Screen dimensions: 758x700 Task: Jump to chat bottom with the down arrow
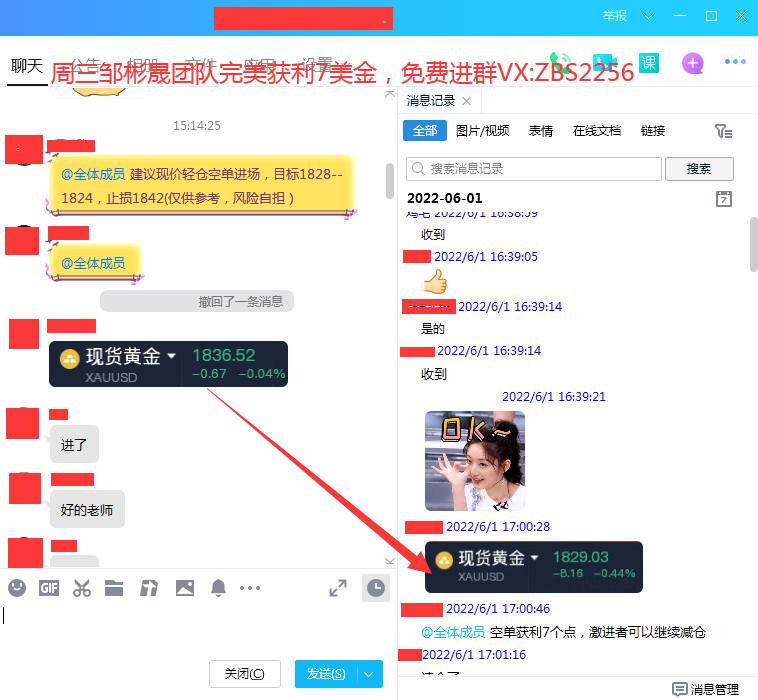pyautogui.click(x=390, y=561)
